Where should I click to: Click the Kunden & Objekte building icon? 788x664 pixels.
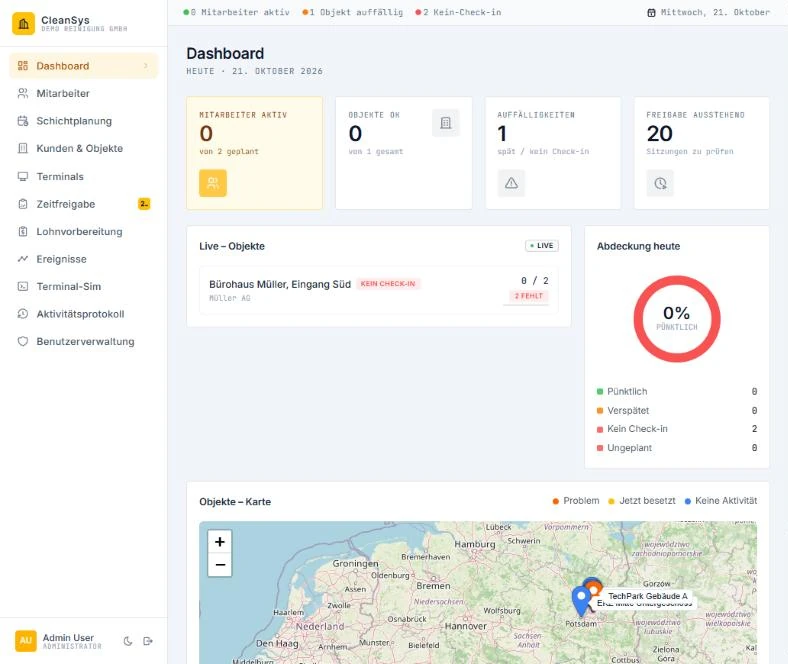pyautogui.click(x=23, y=148)
